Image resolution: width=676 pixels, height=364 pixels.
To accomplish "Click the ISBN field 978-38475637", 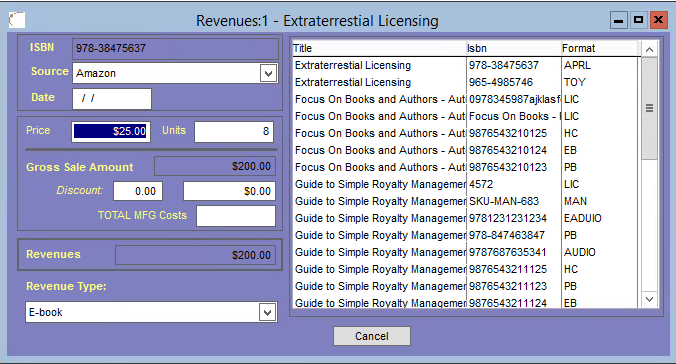I will pos(175,48).
